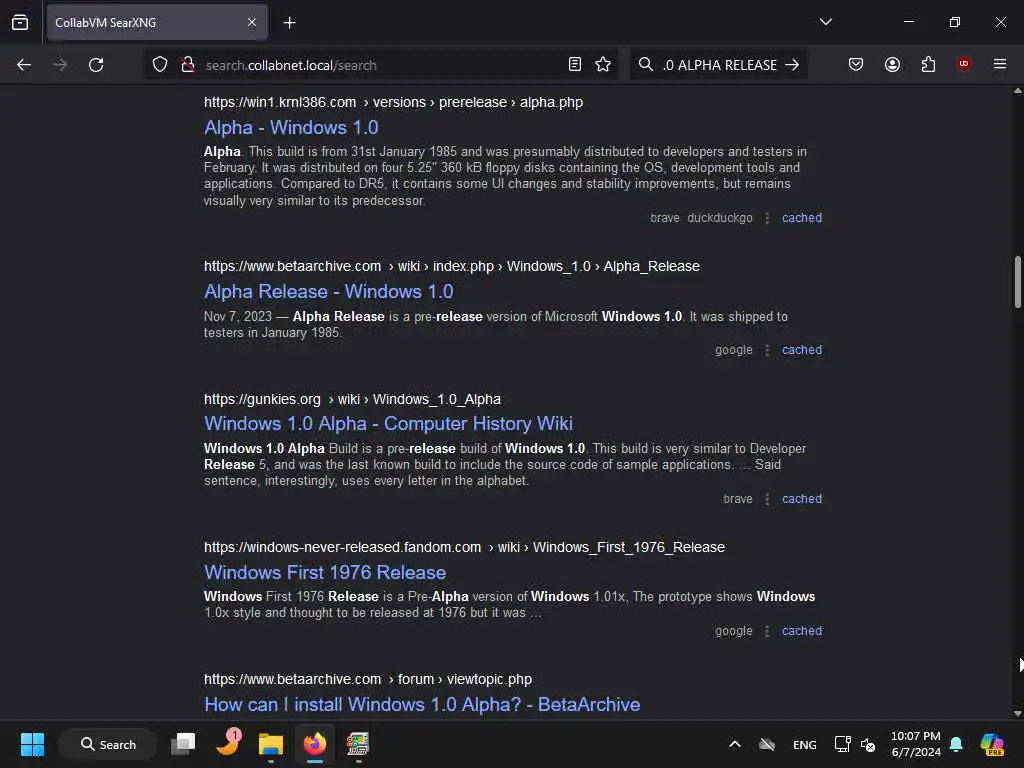Open uBlock Origin extension icon
Image resolution: width=1024 pixels, height=768 pixels.
coord(964,64)
